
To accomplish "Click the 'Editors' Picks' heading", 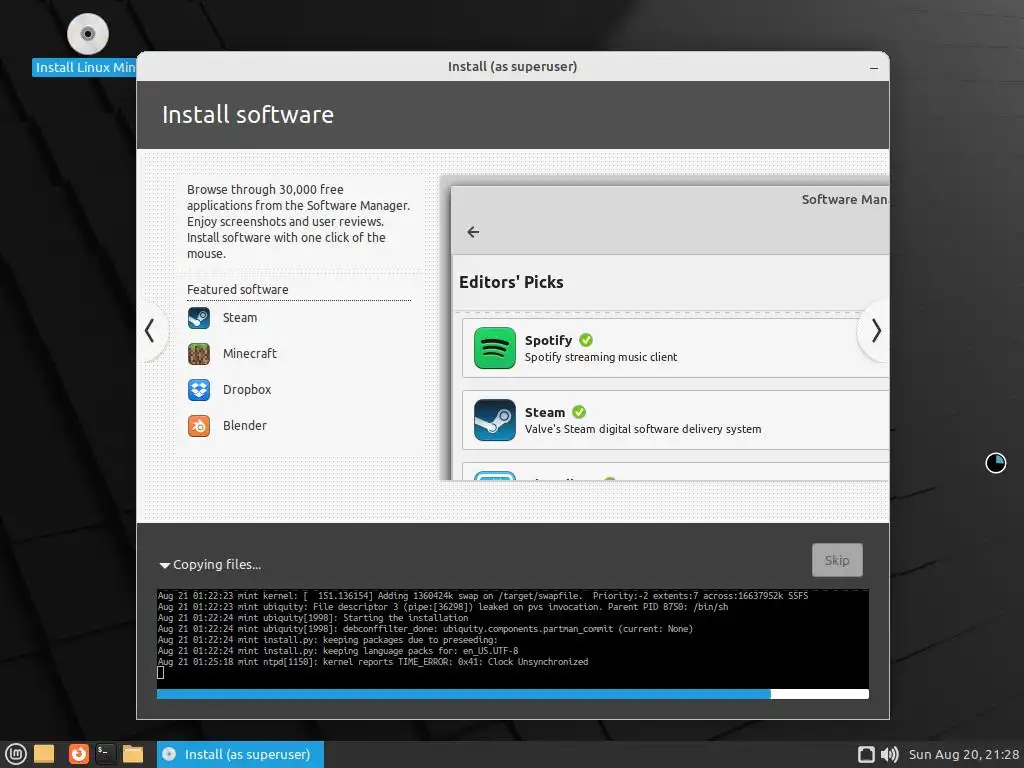I will coord(511,282).
